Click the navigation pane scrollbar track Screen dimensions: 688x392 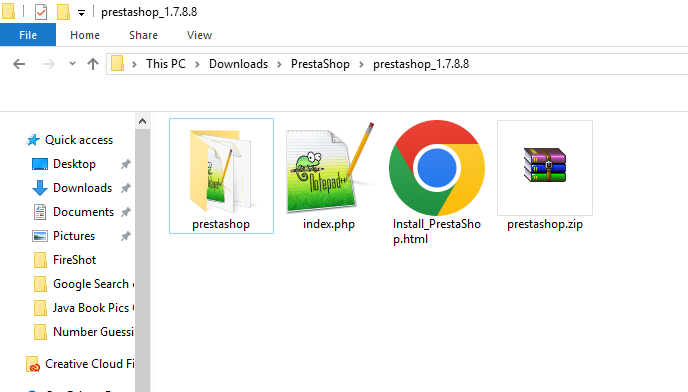[x=142, y=260]
